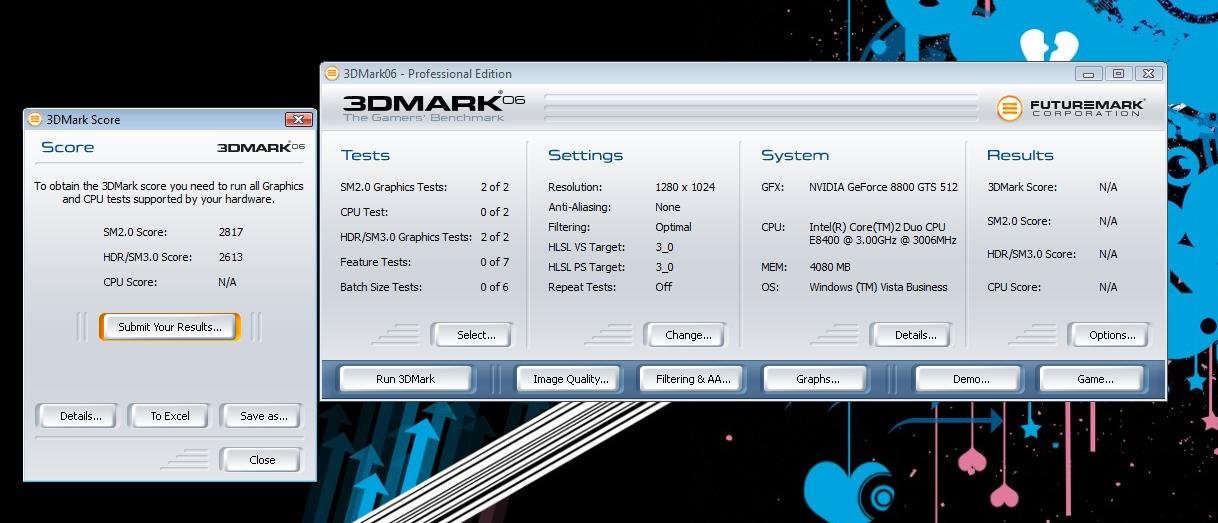Minimize the 3DMark06 main window
1218x523 pixels.
[x=1089, y=73]
